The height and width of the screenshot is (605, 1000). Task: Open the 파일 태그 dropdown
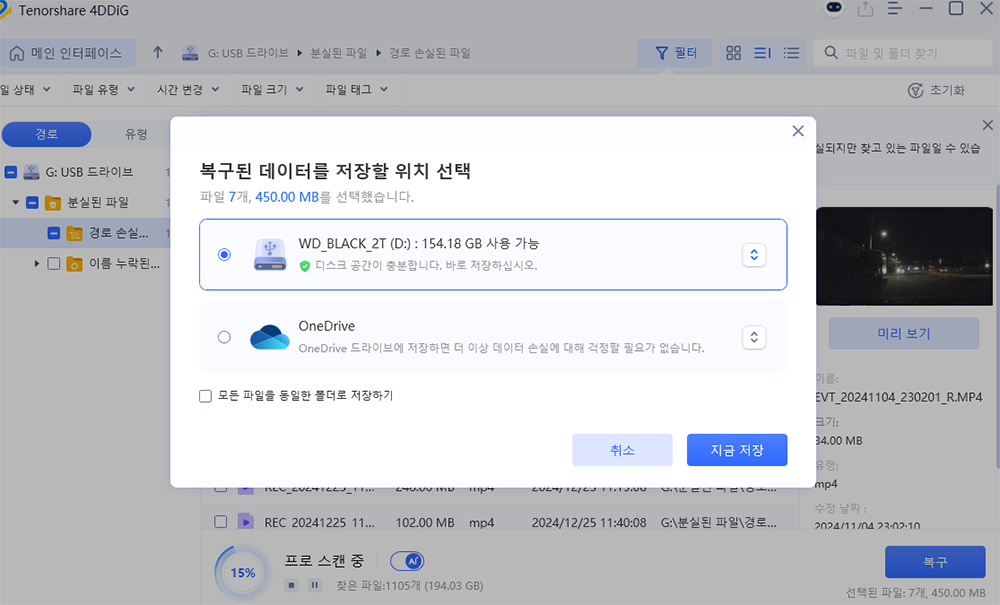pos(356,89)
